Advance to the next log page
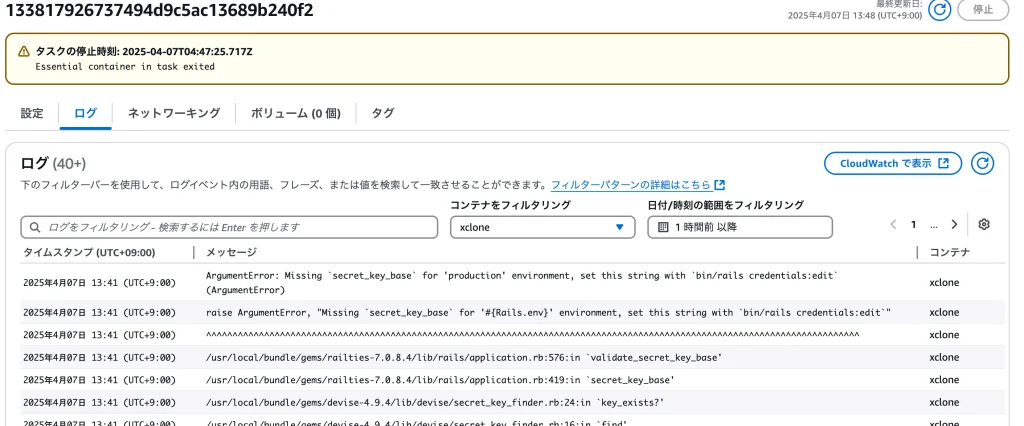Viewport: 1024px width, 426px height. click(954, 225)
